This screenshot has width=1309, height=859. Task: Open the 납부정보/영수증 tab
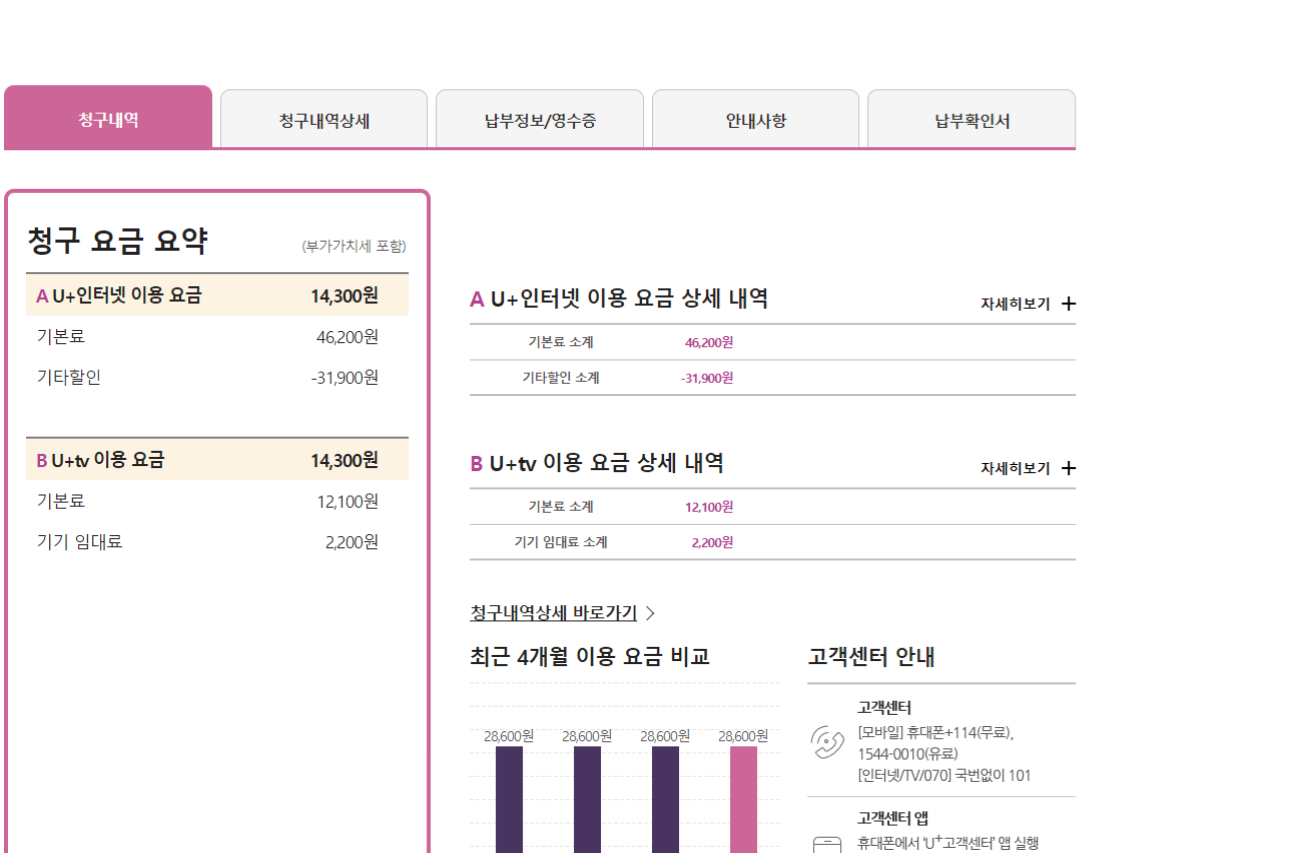pos(540,121)
